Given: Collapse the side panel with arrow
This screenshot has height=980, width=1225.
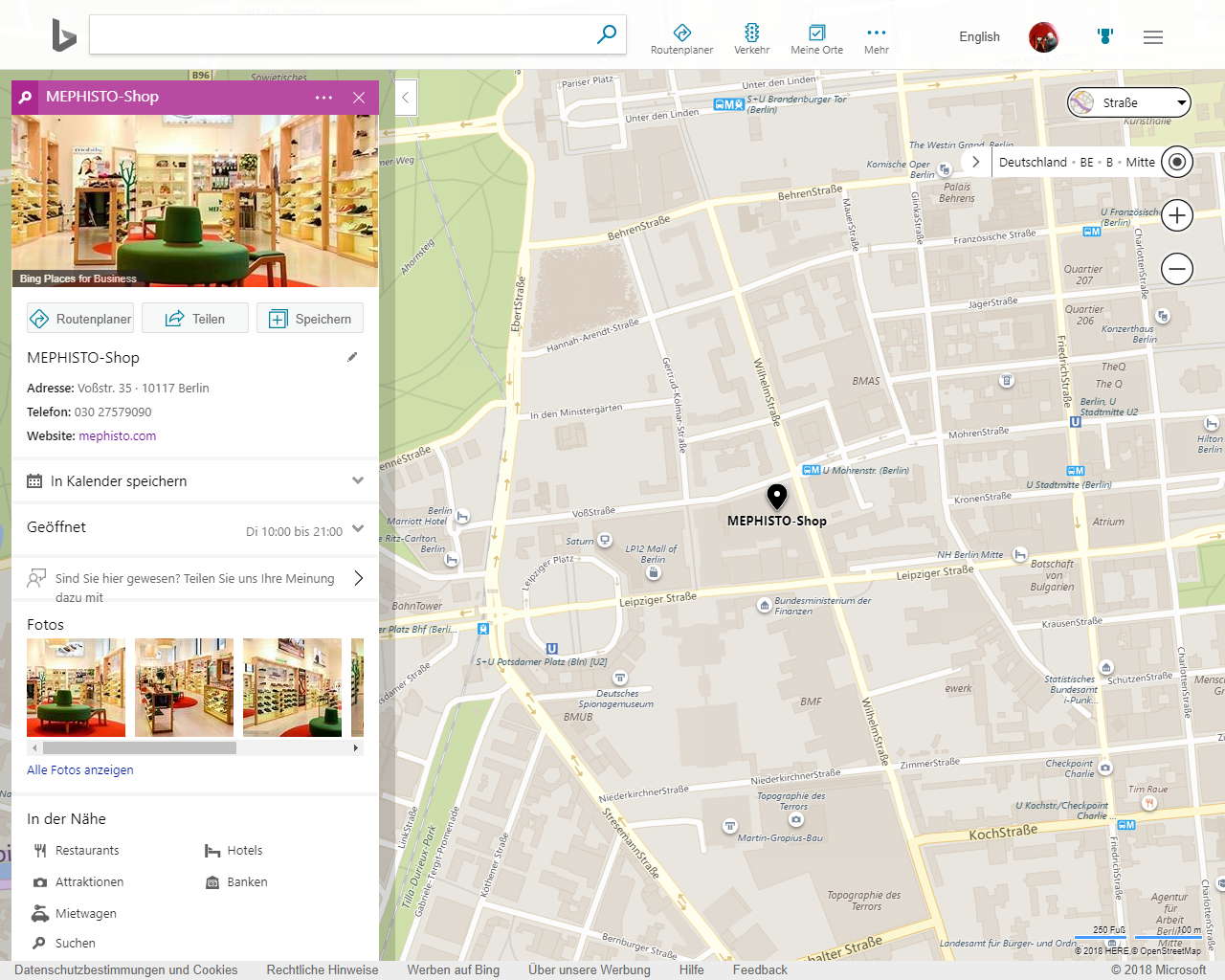Looking at the screenshot, I should (406, 97).
